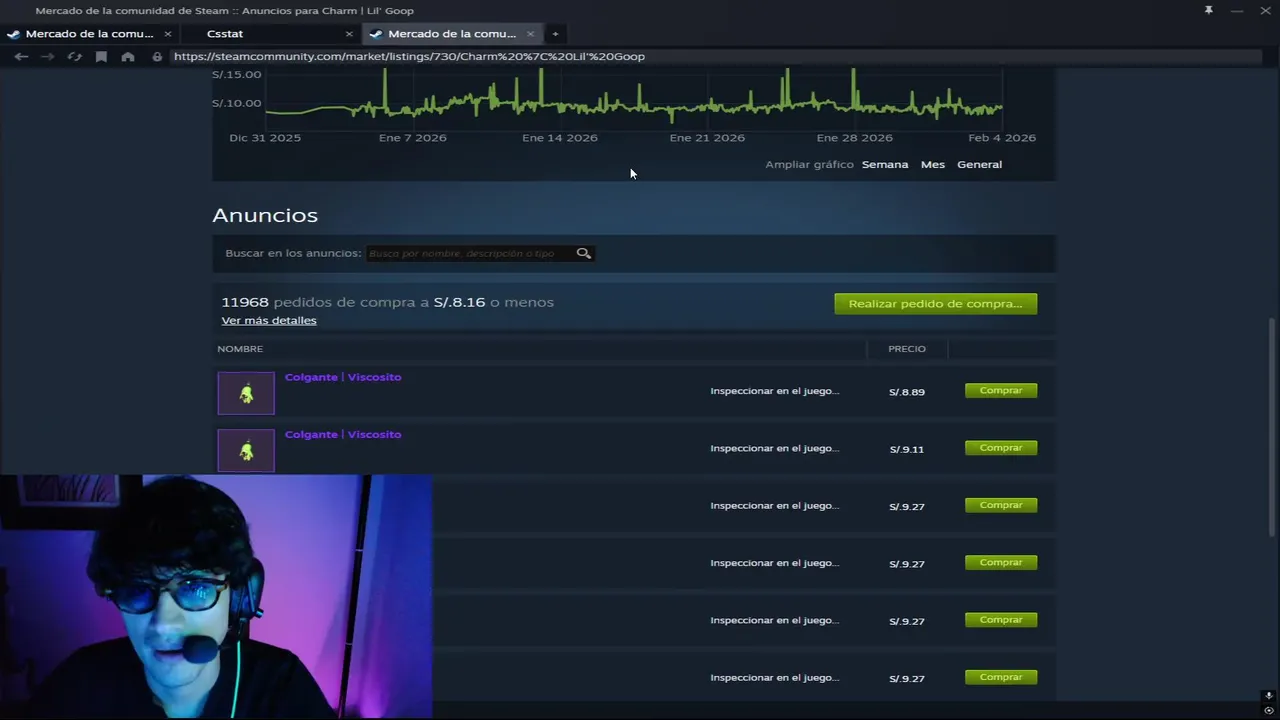Click the Dic 31 2025 graph date label
1280x720 pixels.
coord(265,138)
